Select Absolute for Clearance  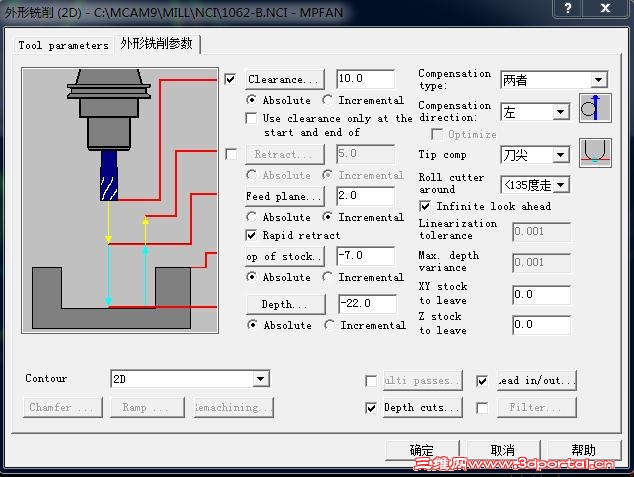[x=251, y=99]
